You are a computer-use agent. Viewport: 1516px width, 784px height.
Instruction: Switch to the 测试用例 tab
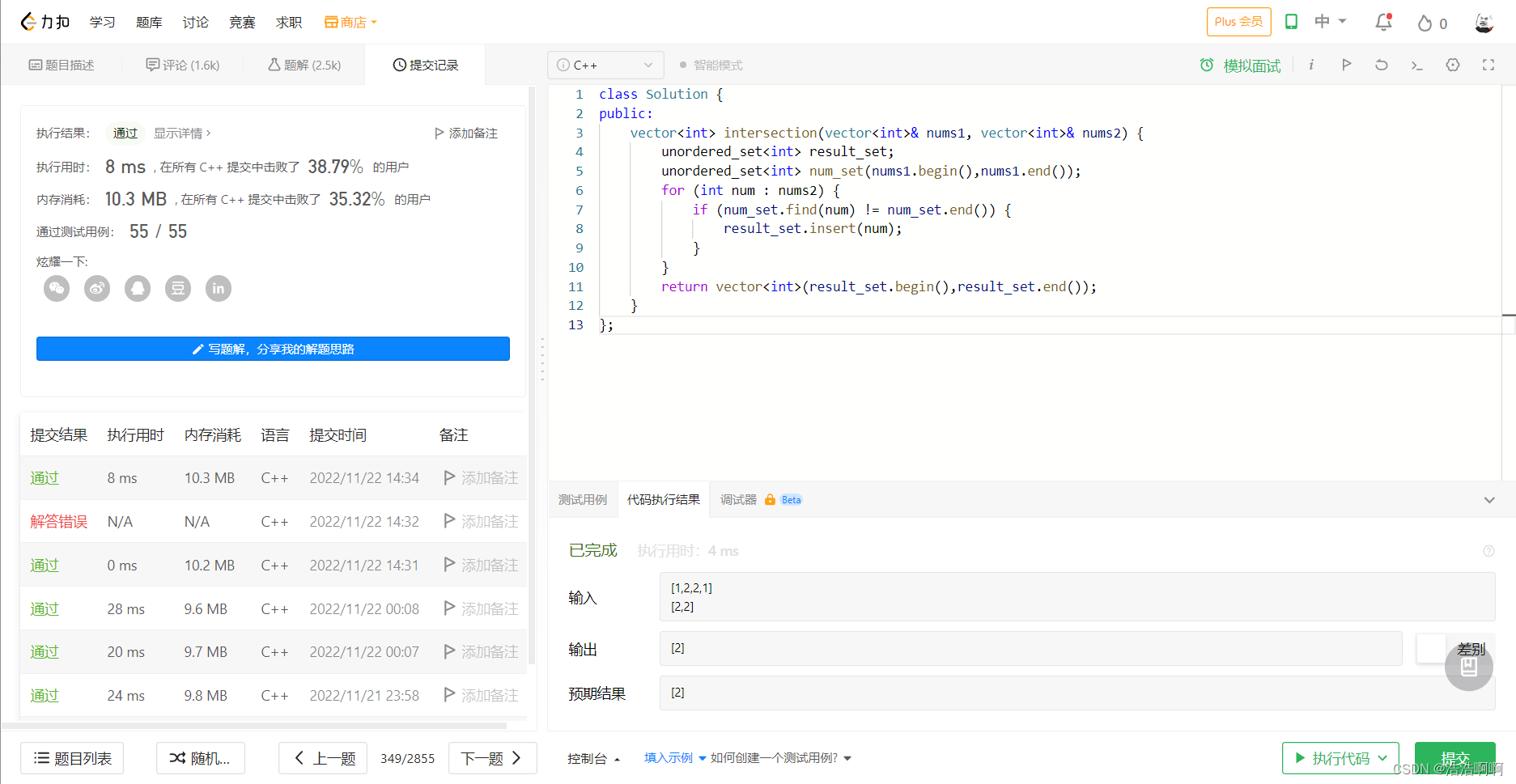coord(583,500)
